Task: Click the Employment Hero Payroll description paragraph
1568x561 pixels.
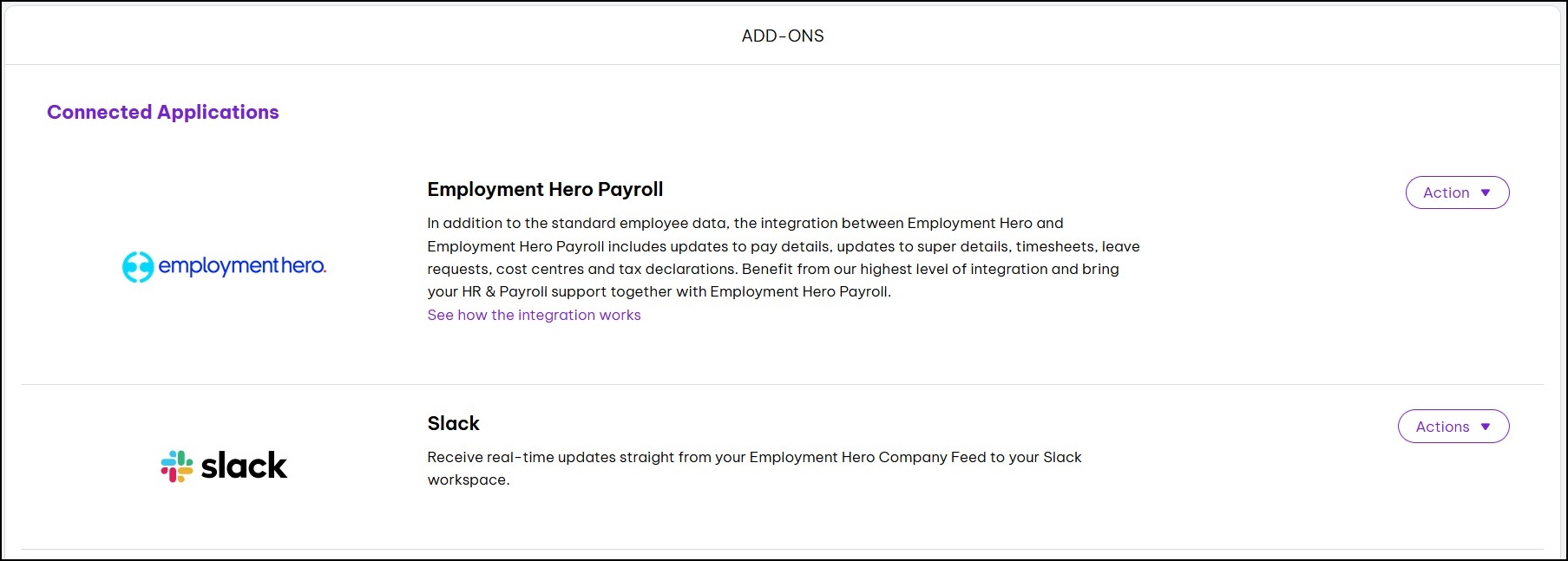Action: [x=783, y=258]
